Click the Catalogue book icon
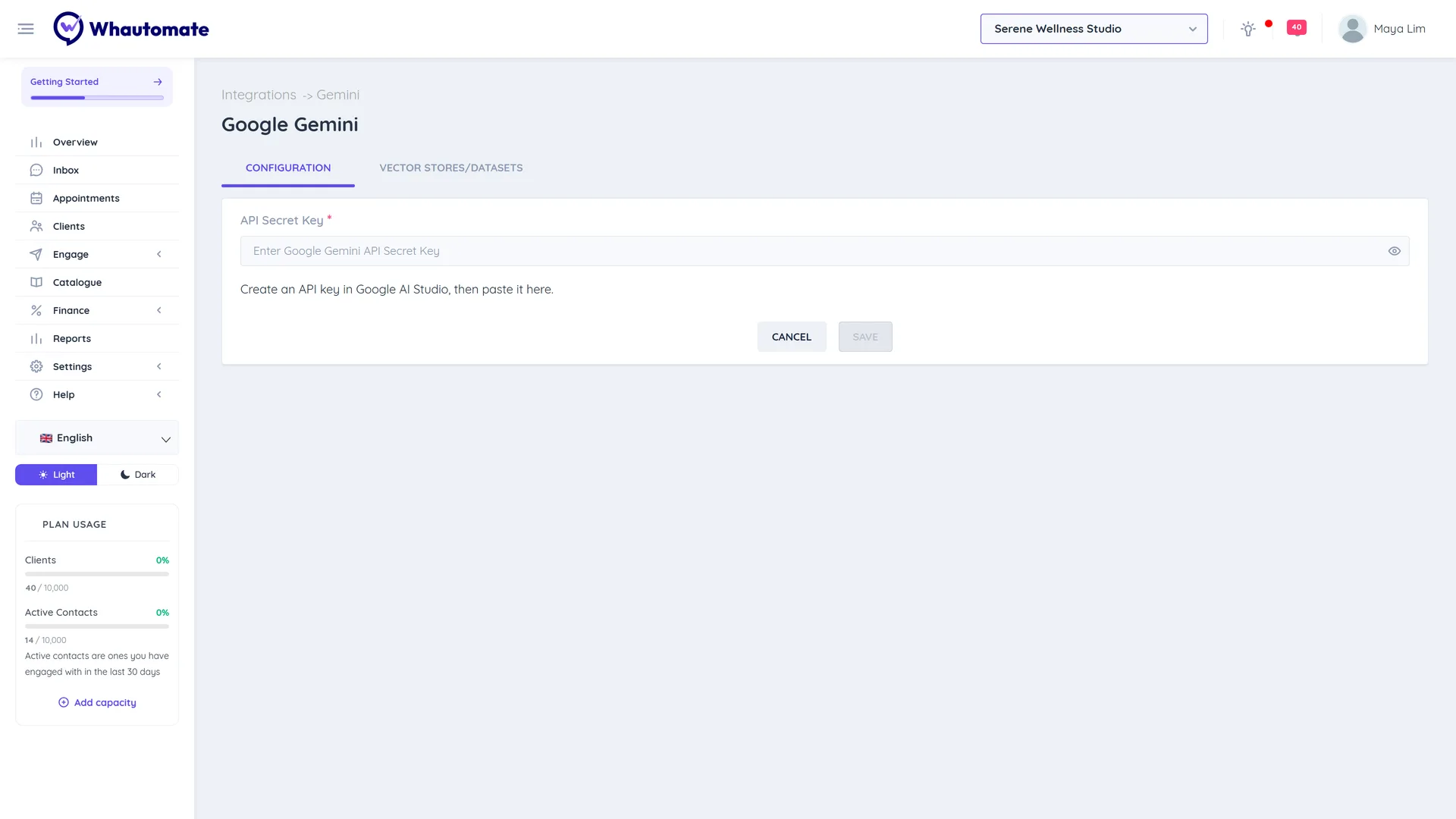Screen dimensions: 1456x819 36,283
